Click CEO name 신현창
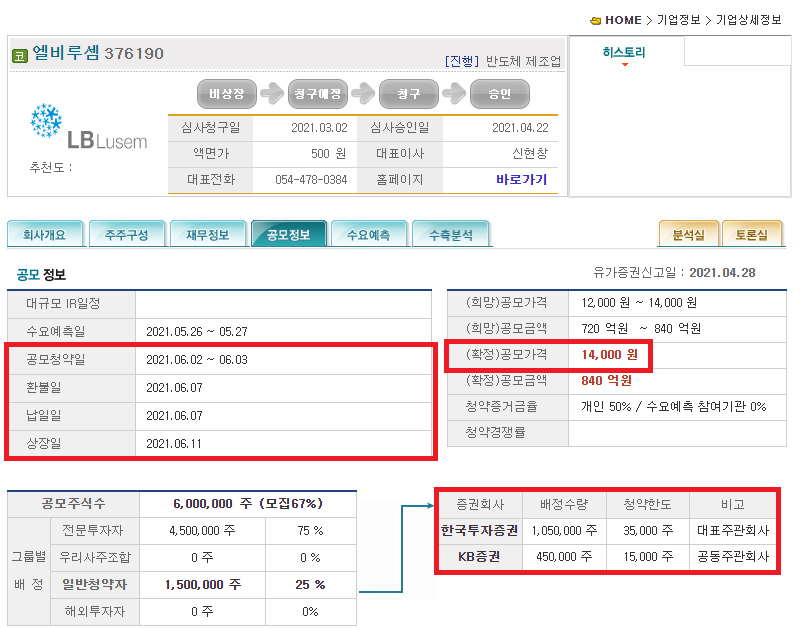This screenshot has width=802, height=628. (x=530, y=153)
